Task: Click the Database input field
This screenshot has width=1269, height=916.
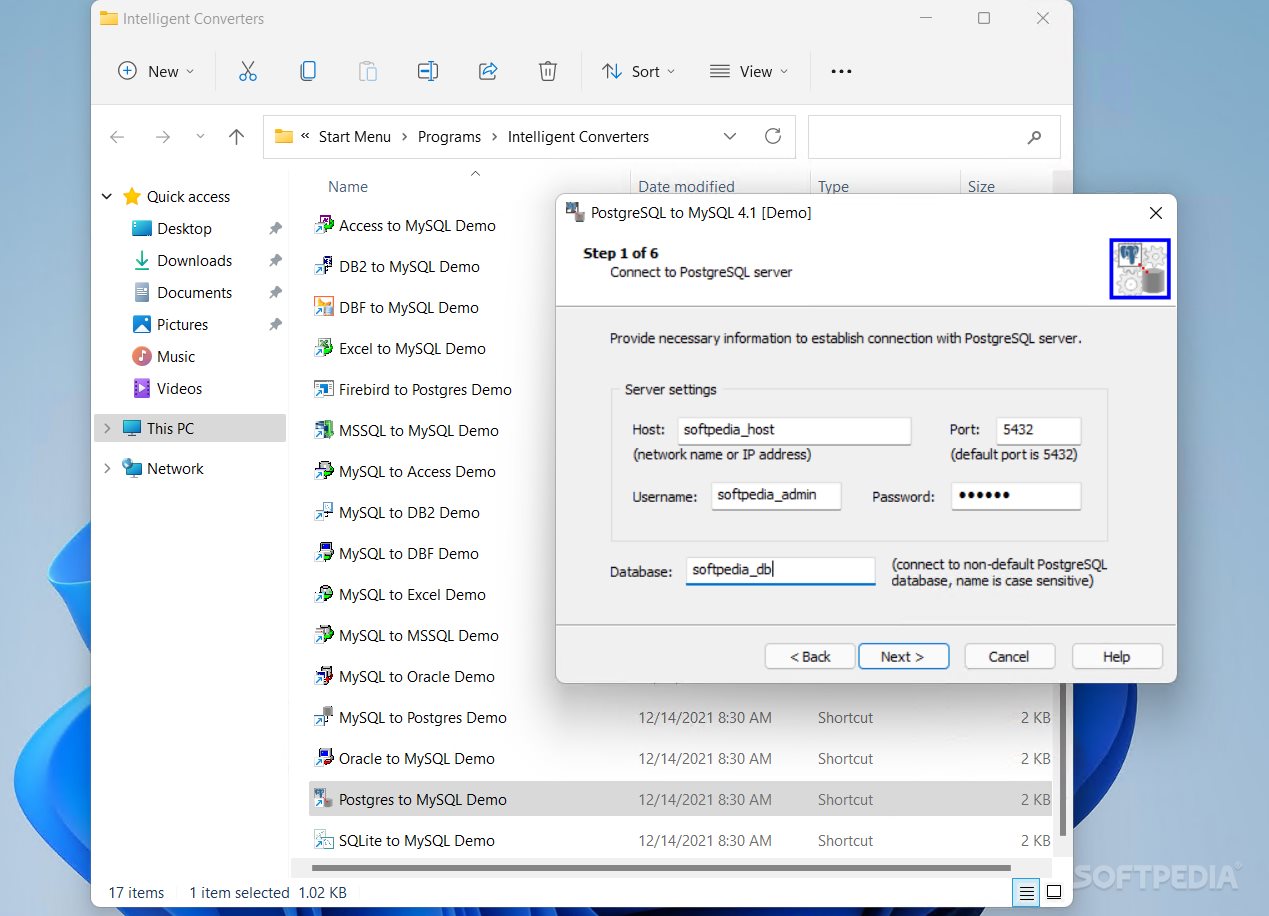Action: tap(780, 571)
